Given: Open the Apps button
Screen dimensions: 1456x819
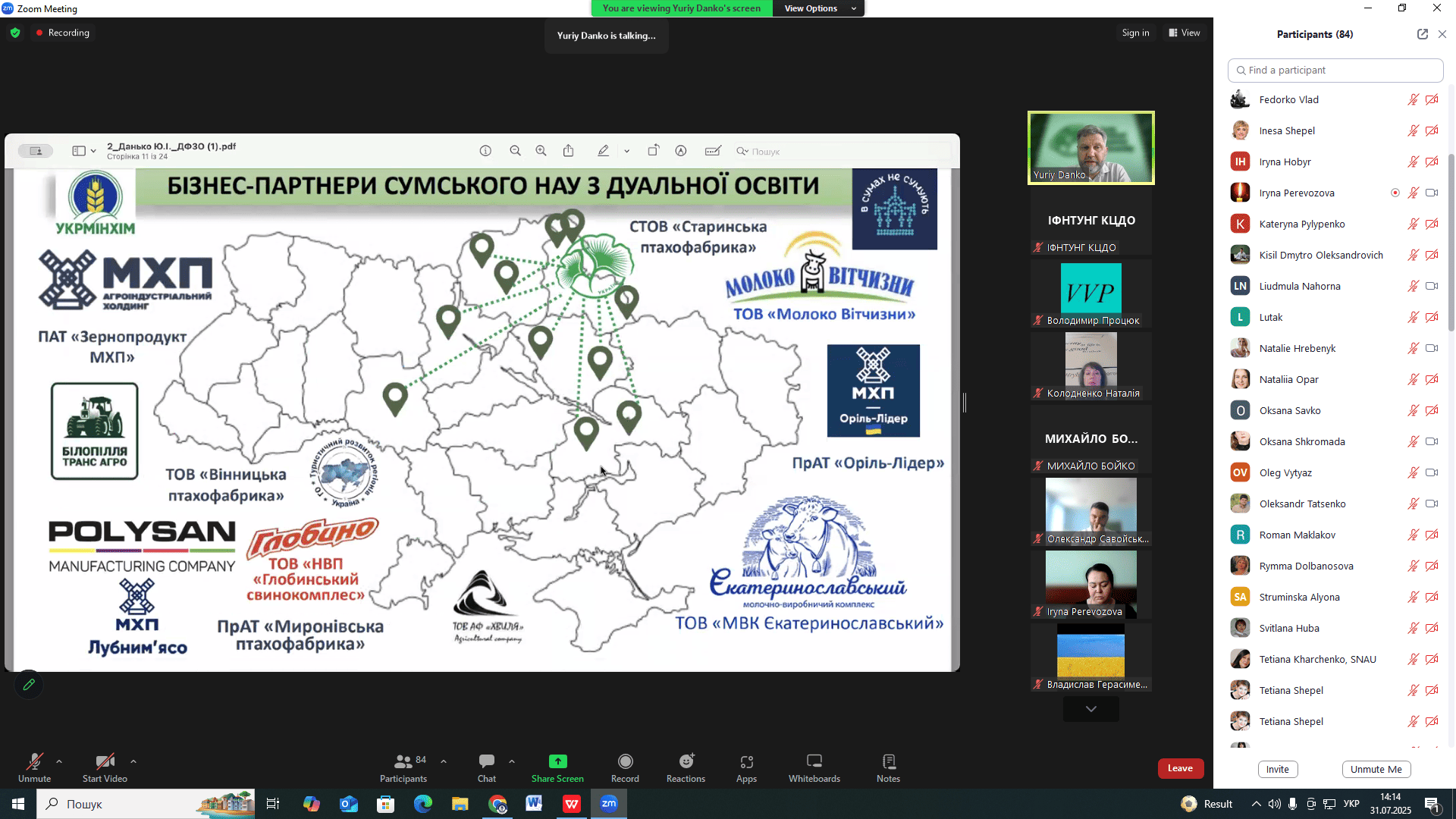Looking at the screenshot, I should click(x=746, y=767).
